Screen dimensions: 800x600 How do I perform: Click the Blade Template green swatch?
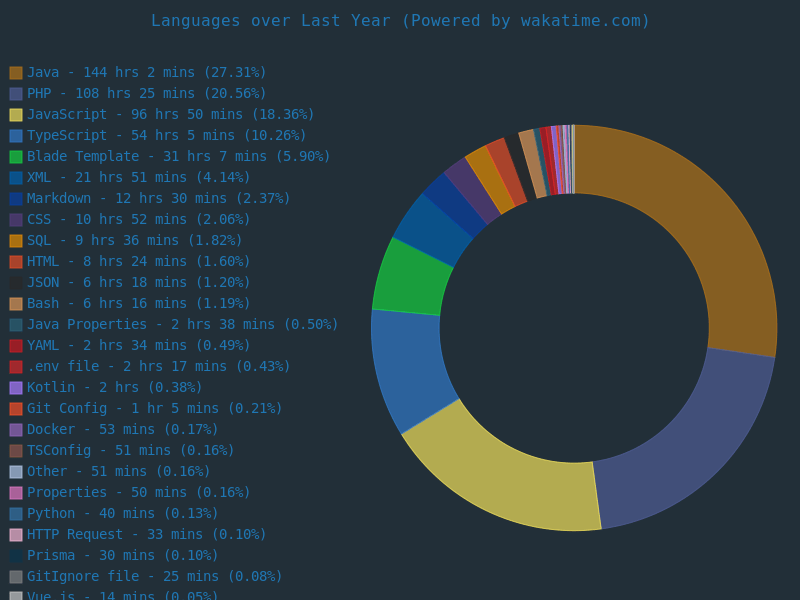pyautogui.click(x=16, y=157)
